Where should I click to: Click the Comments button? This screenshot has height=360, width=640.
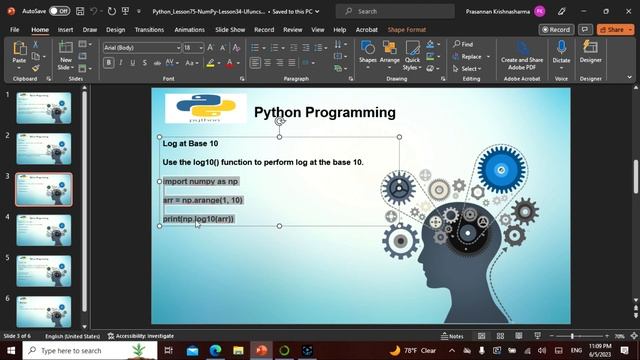[x=585, y=29]
